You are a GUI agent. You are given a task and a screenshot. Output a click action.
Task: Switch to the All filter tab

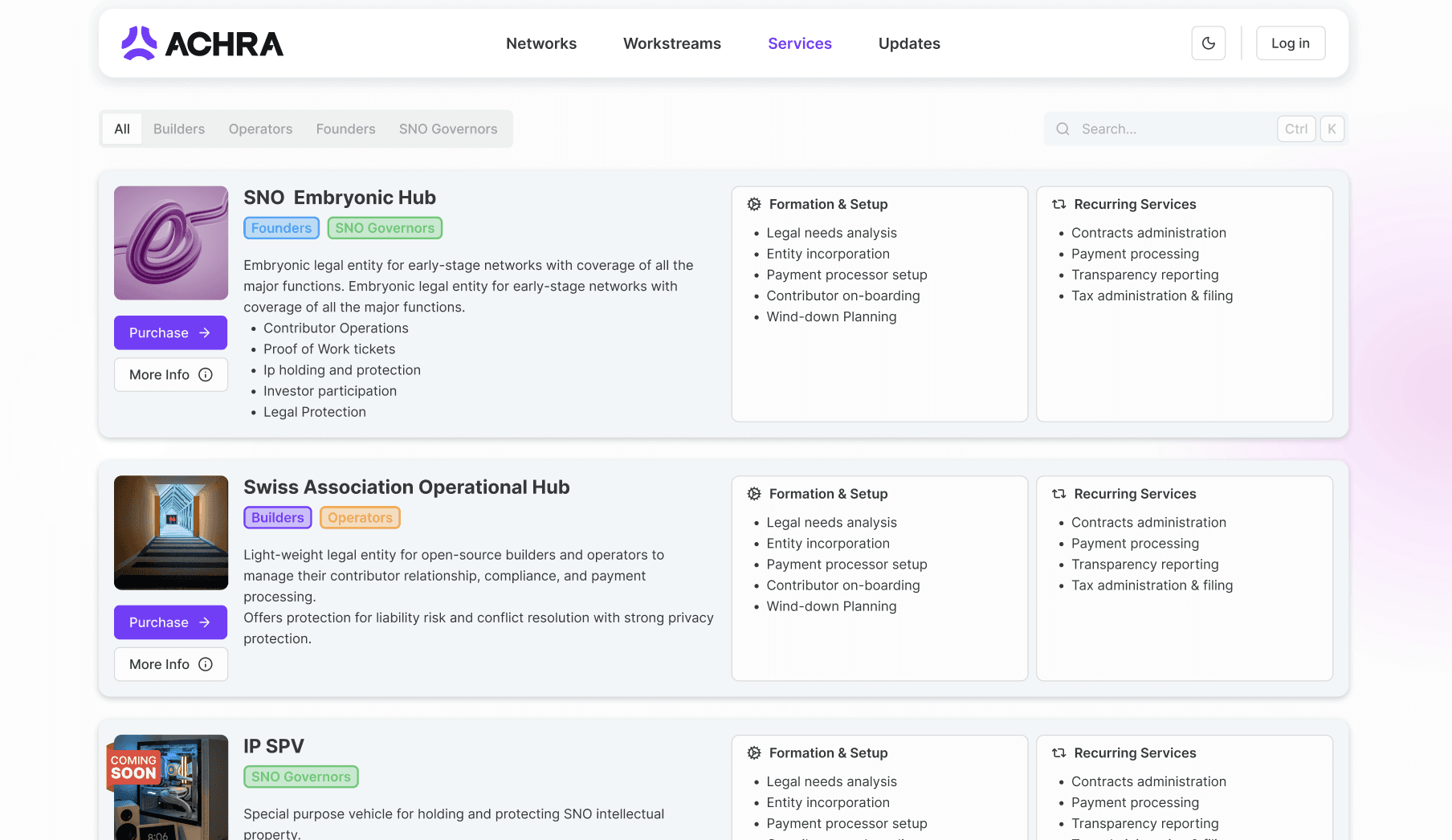[121, 128]
